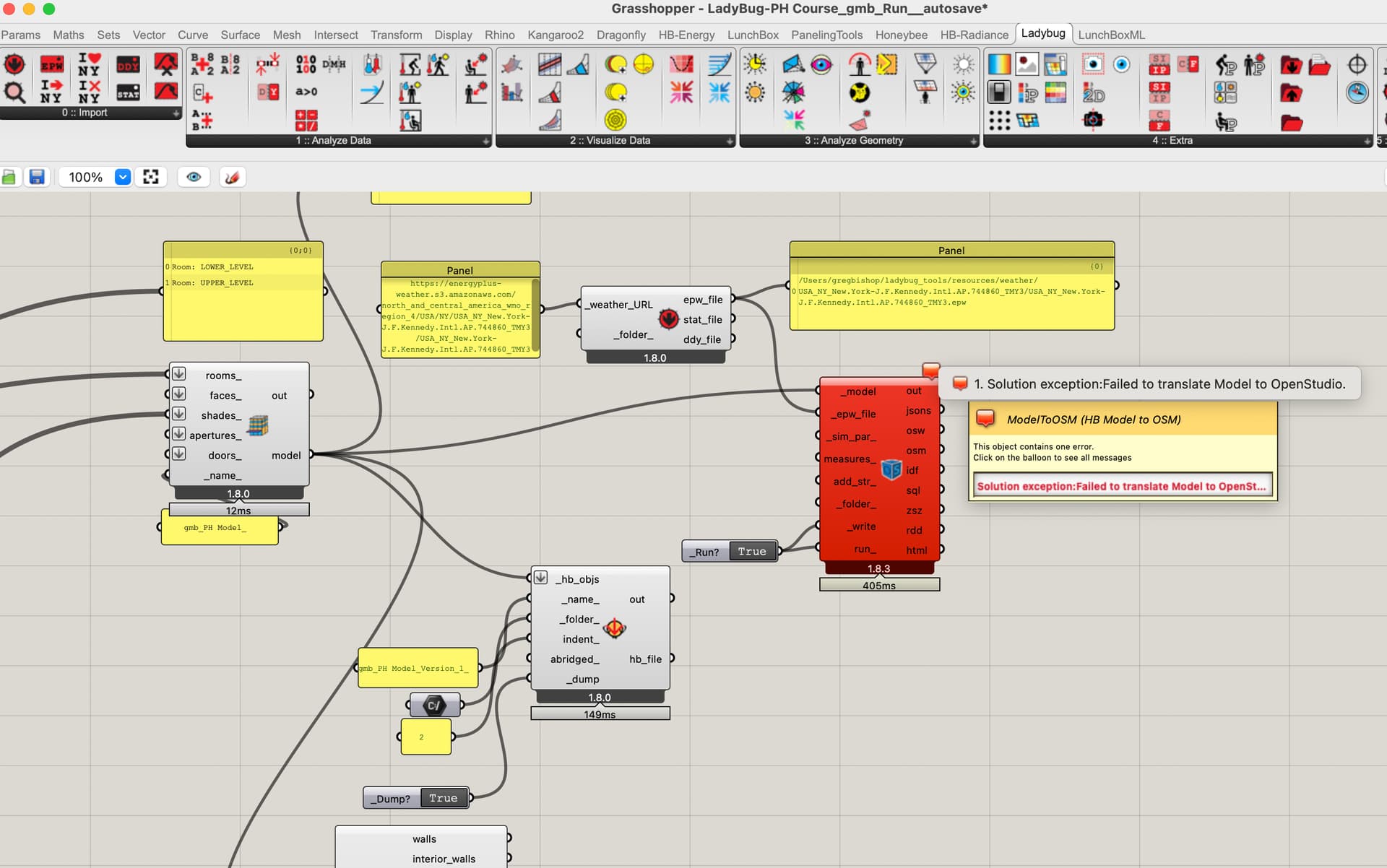This screenshot has width=1387, height=868.
Task: Choose the compass icon in Extra
Action: (x=1357, y=92)
